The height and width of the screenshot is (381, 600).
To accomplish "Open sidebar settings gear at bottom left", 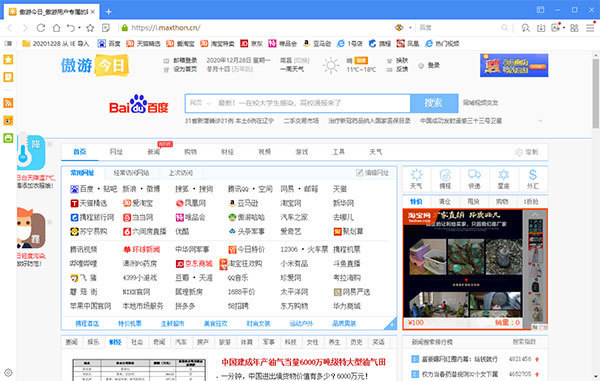I will click(8, 373).
